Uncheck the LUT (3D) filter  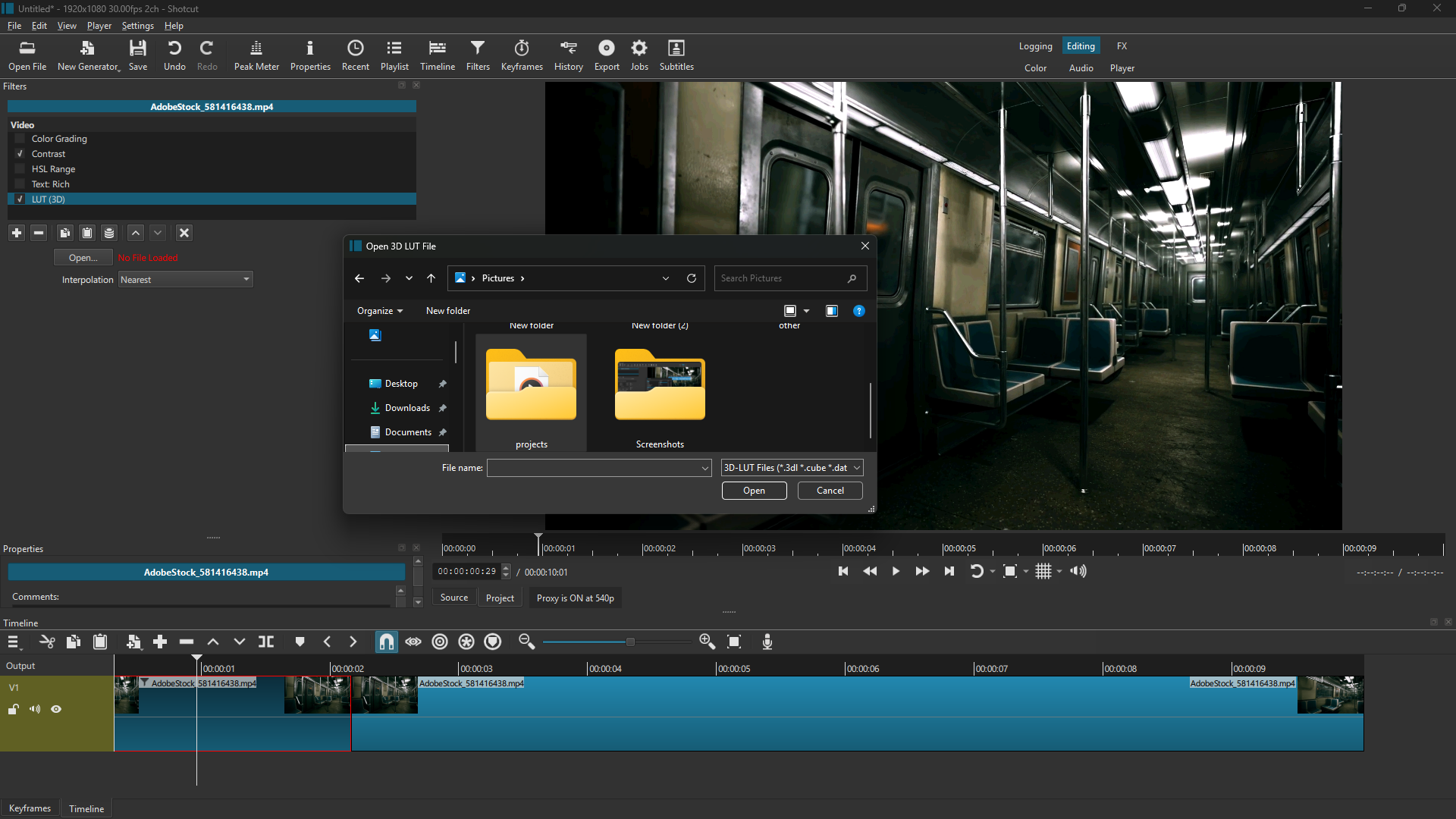[20, 199]
